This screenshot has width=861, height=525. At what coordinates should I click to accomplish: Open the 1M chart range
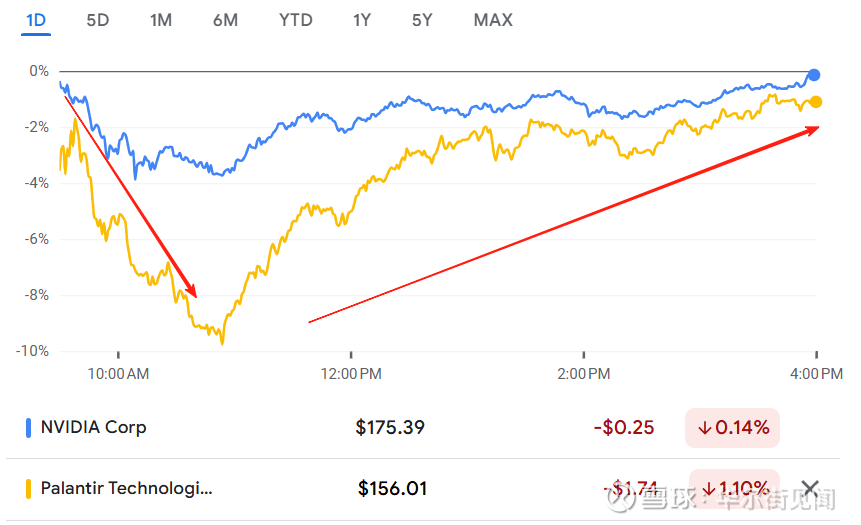point(160,20)
